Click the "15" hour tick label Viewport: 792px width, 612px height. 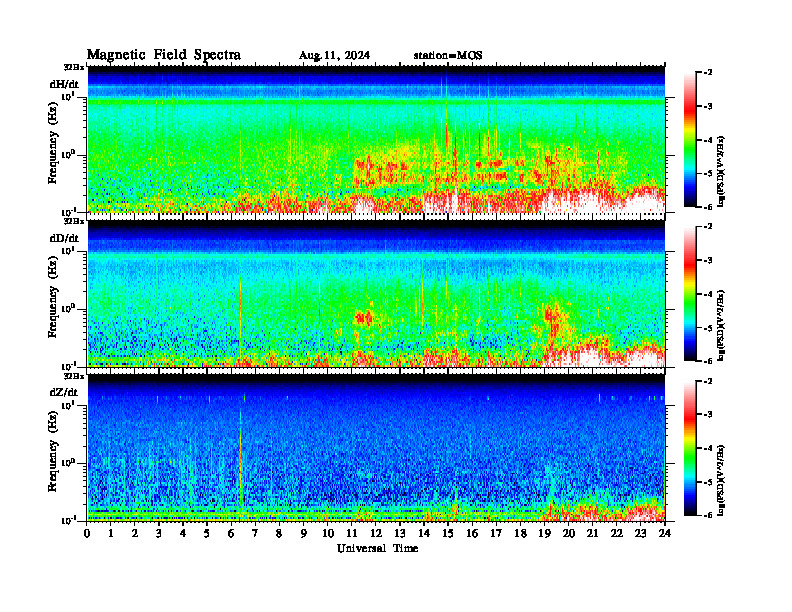(x=448, y=534)
